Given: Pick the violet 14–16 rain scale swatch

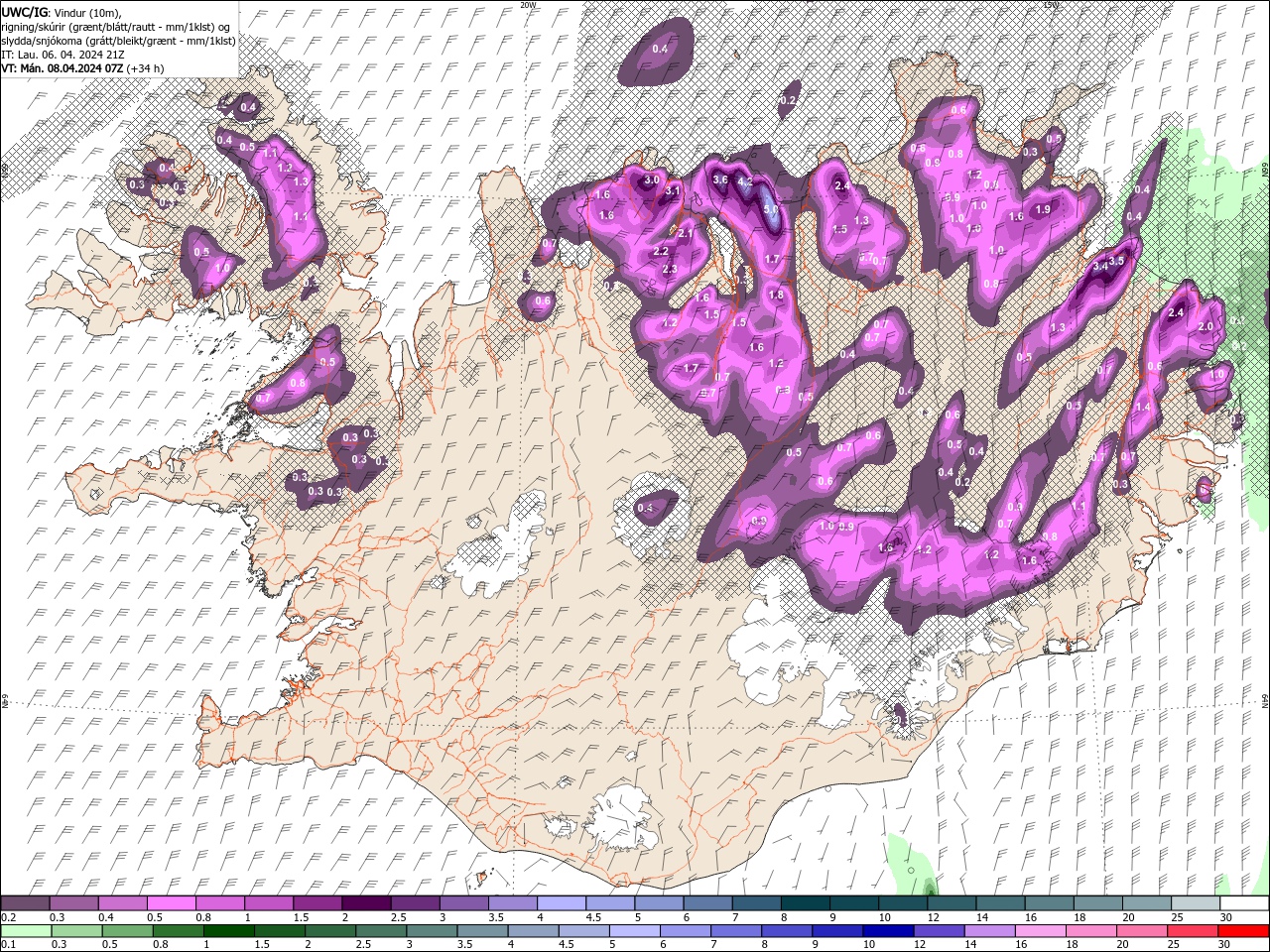Looking at the screenshot, I should pos(989,931).
